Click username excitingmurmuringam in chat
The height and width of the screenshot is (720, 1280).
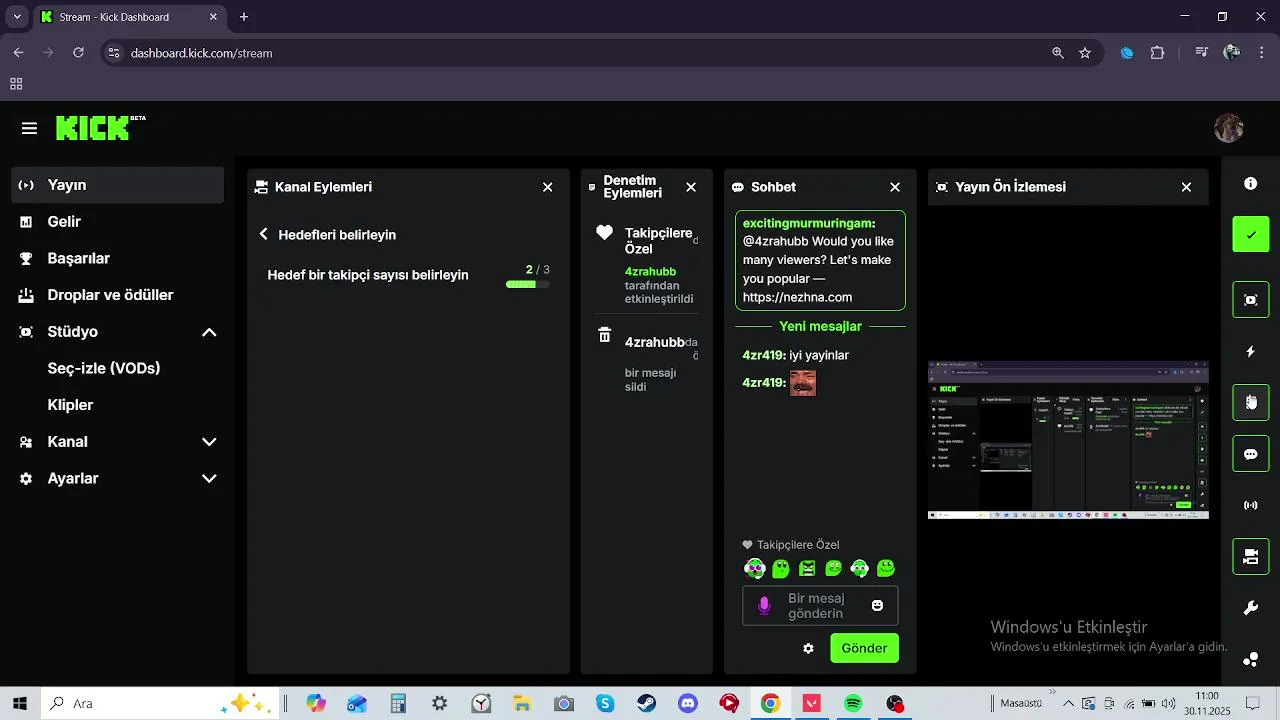(809, 223)
